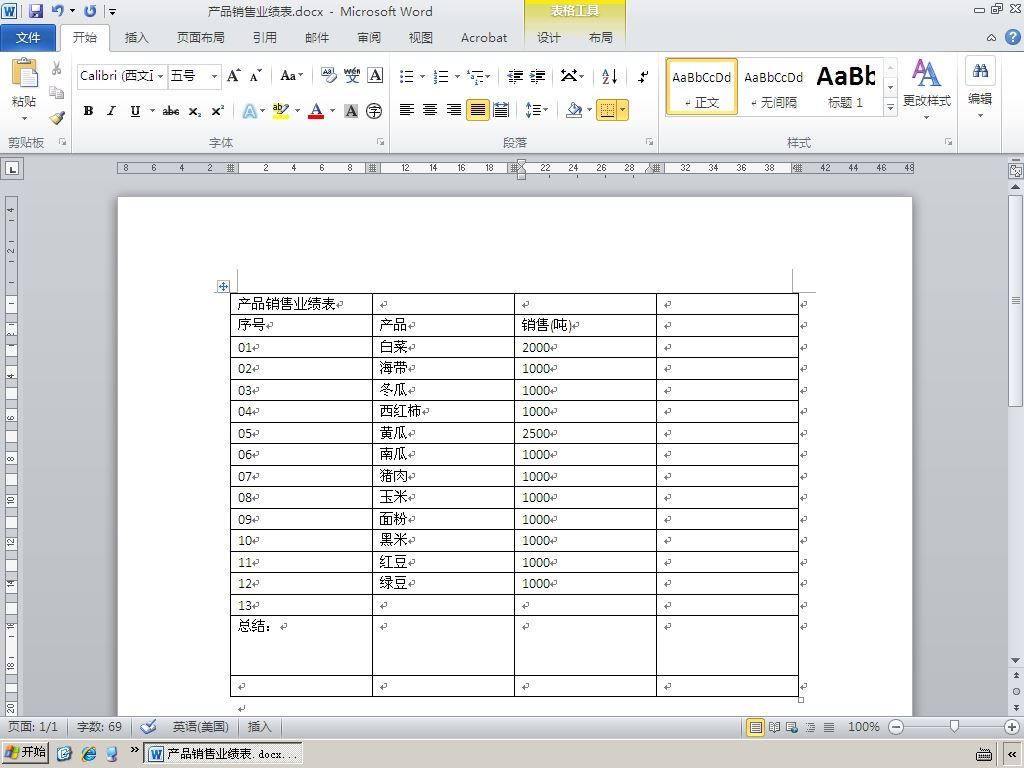Screen dimensions: 1024x768
Task: Switch to Full Screen Reading view
Action: (x=775, y=727)
